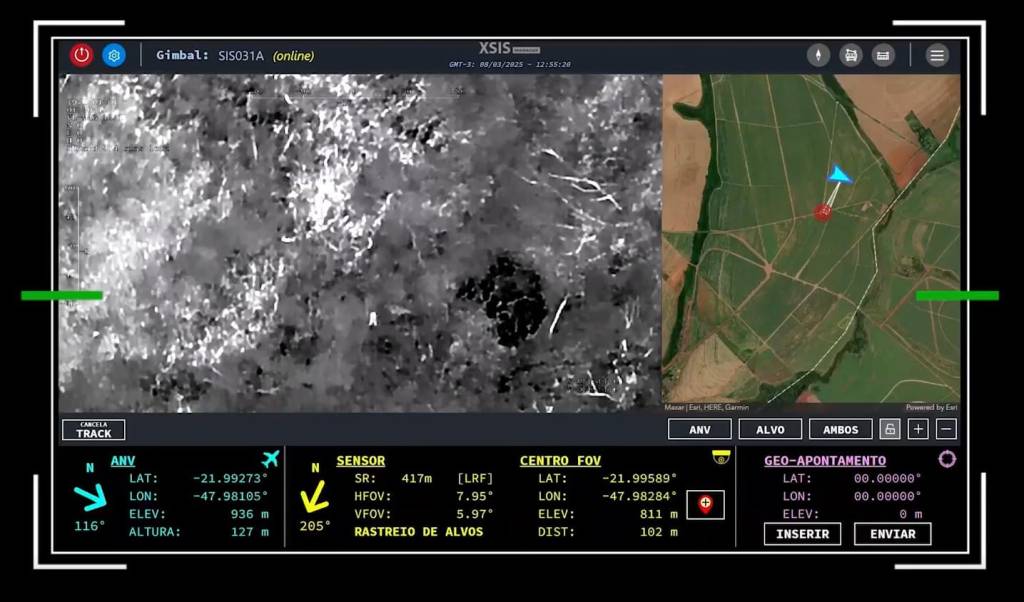Open the hamburger menu
This screenshot has width=1024, height=602.
937,55
